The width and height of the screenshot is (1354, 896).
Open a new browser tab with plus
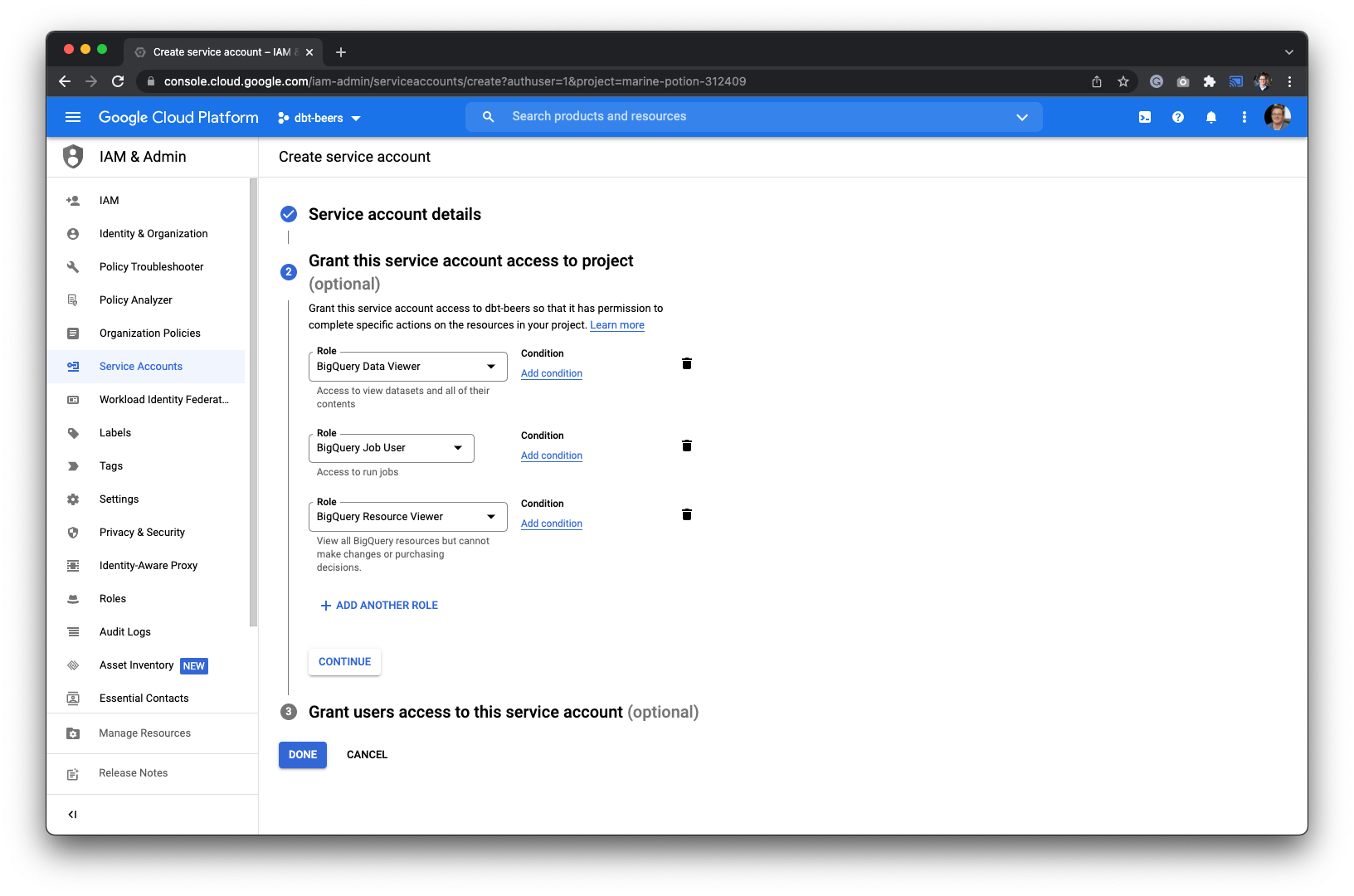click(x=341, y=52)
